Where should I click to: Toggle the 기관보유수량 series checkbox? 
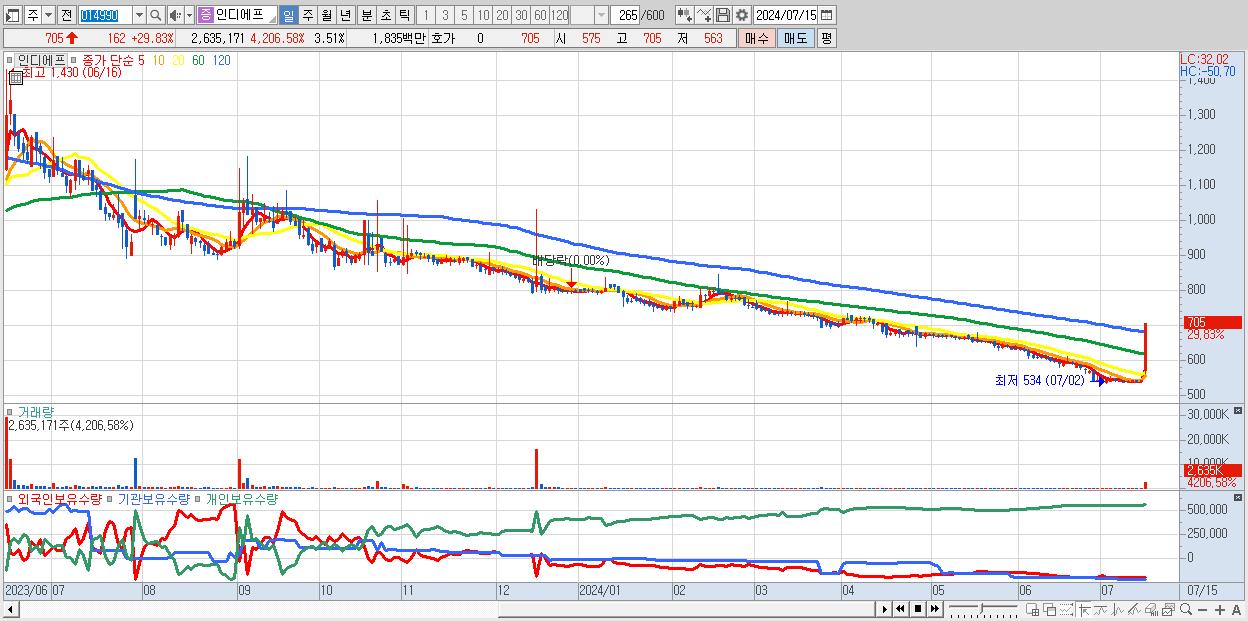pyautogui.click(x=111, y=498)
